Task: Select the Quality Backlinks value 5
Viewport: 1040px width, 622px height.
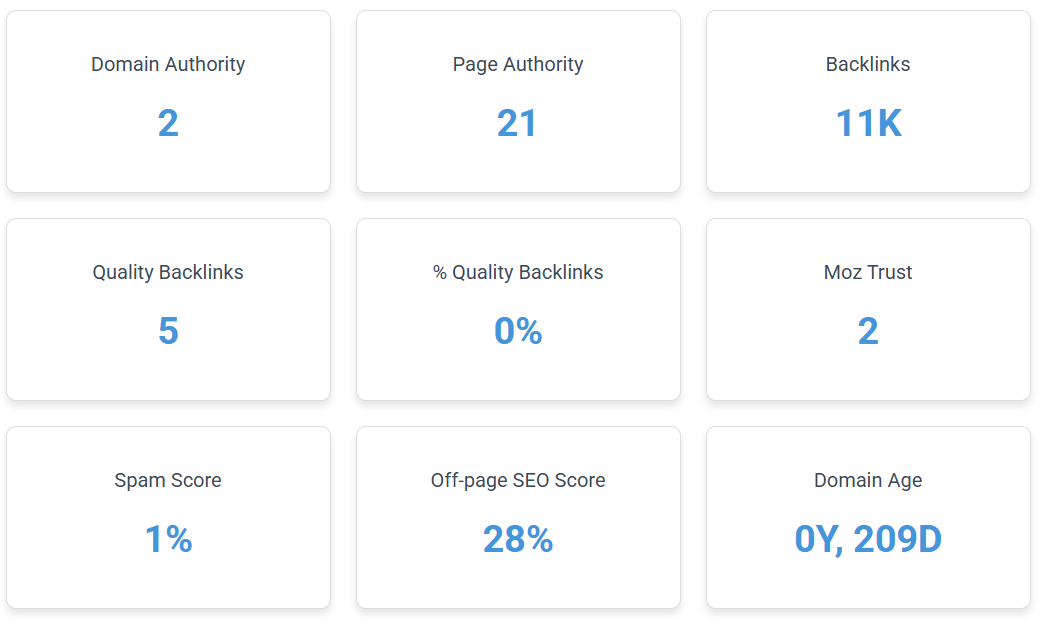Action: click(x=168, y=331)
